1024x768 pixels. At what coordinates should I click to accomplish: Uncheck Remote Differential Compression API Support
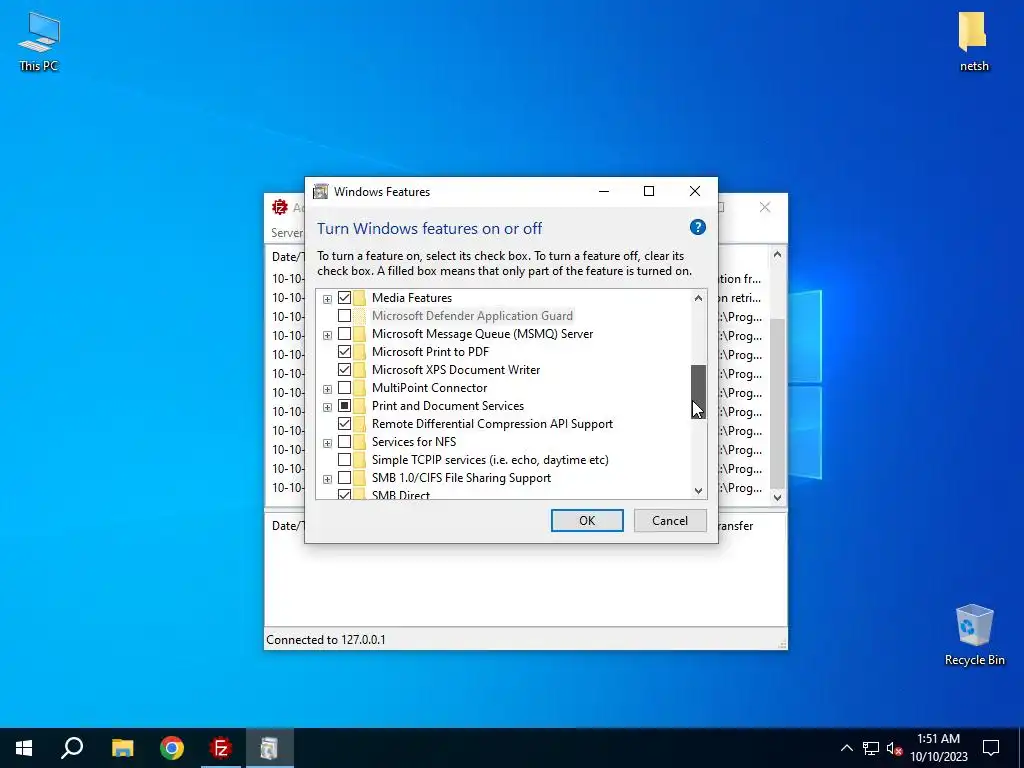pyautogui.click(x=344, y=424)
